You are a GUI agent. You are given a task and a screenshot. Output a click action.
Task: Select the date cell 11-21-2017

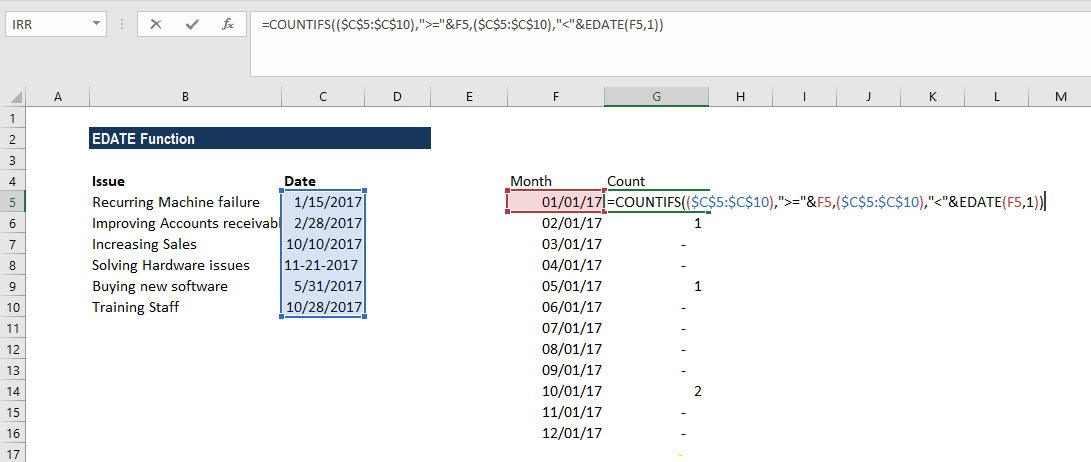tap(323, 265)
